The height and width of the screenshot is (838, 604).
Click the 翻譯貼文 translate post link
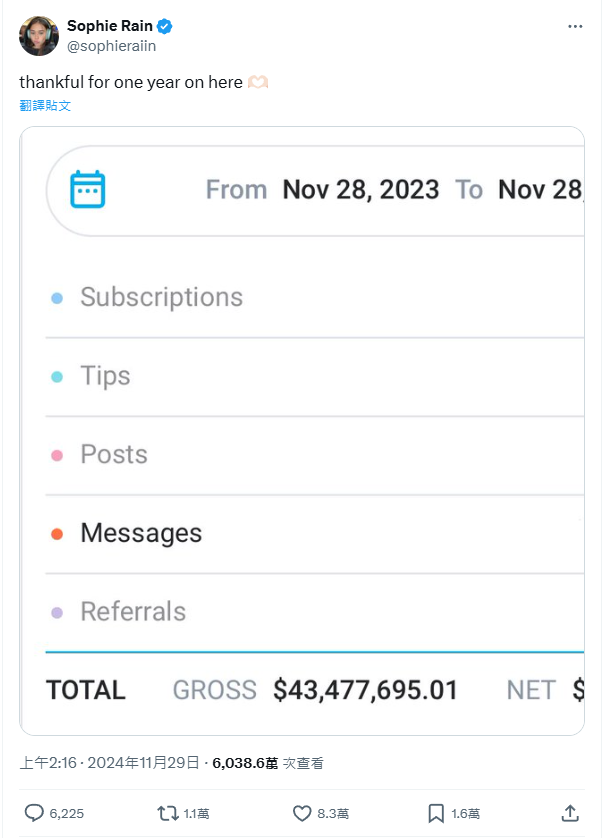[45, 105]
